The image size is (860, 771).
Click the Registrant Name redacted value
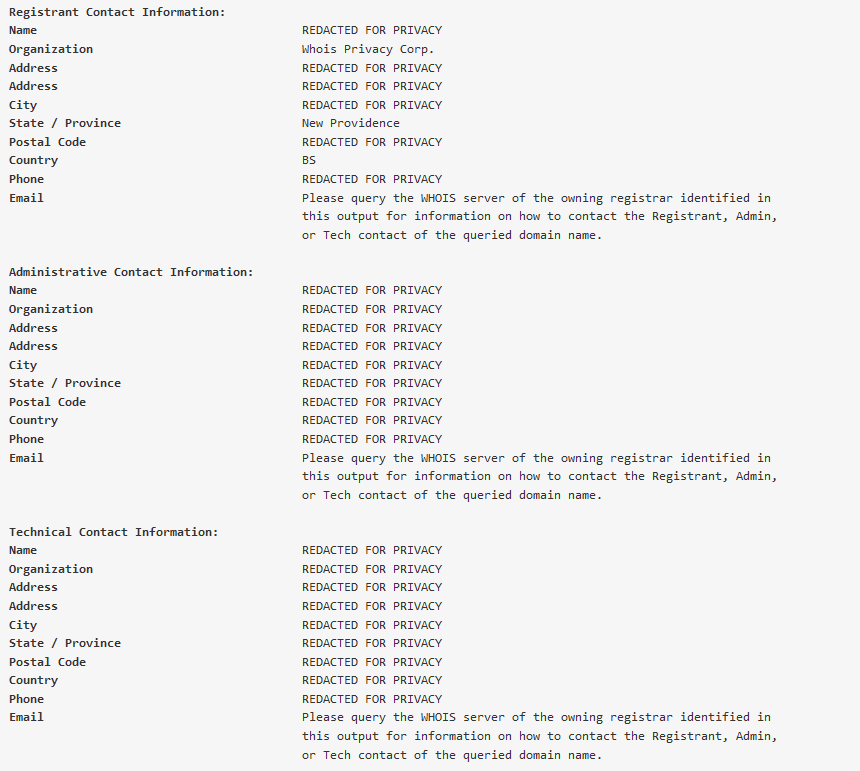372,31
